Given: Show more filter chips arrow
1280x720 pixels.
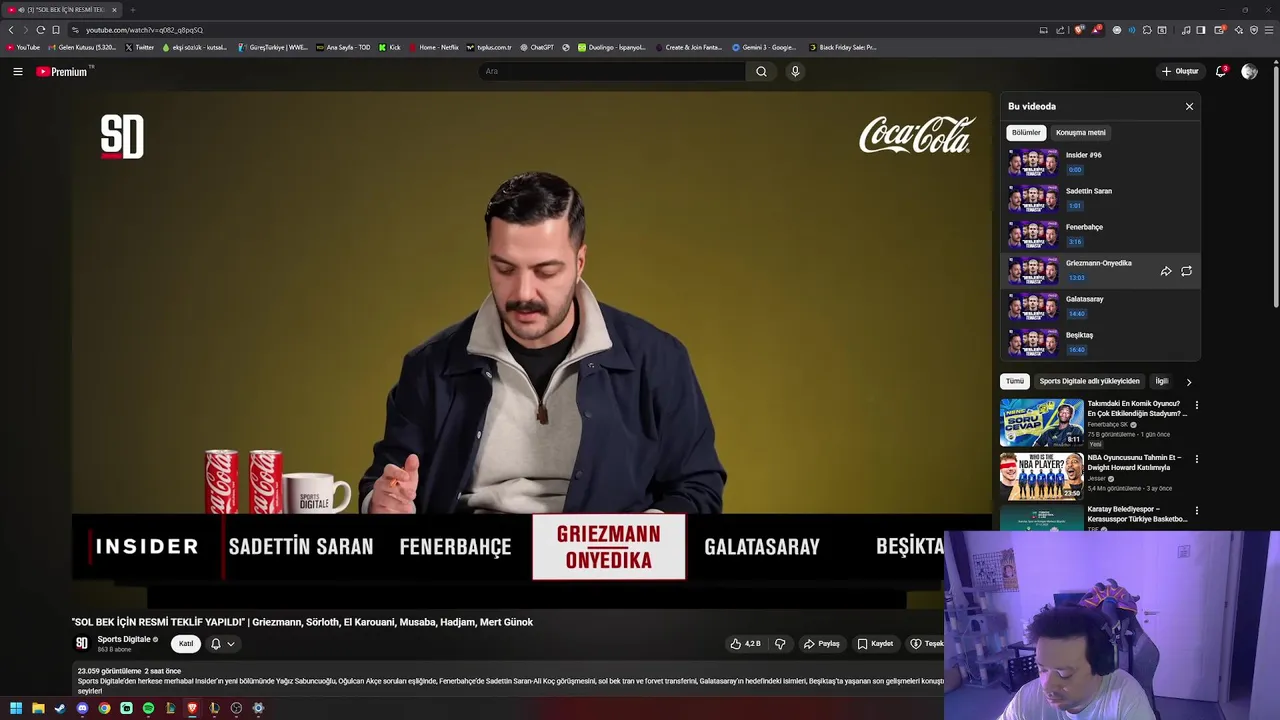Looking at the screenshot, I should [x=1188, y=381].
